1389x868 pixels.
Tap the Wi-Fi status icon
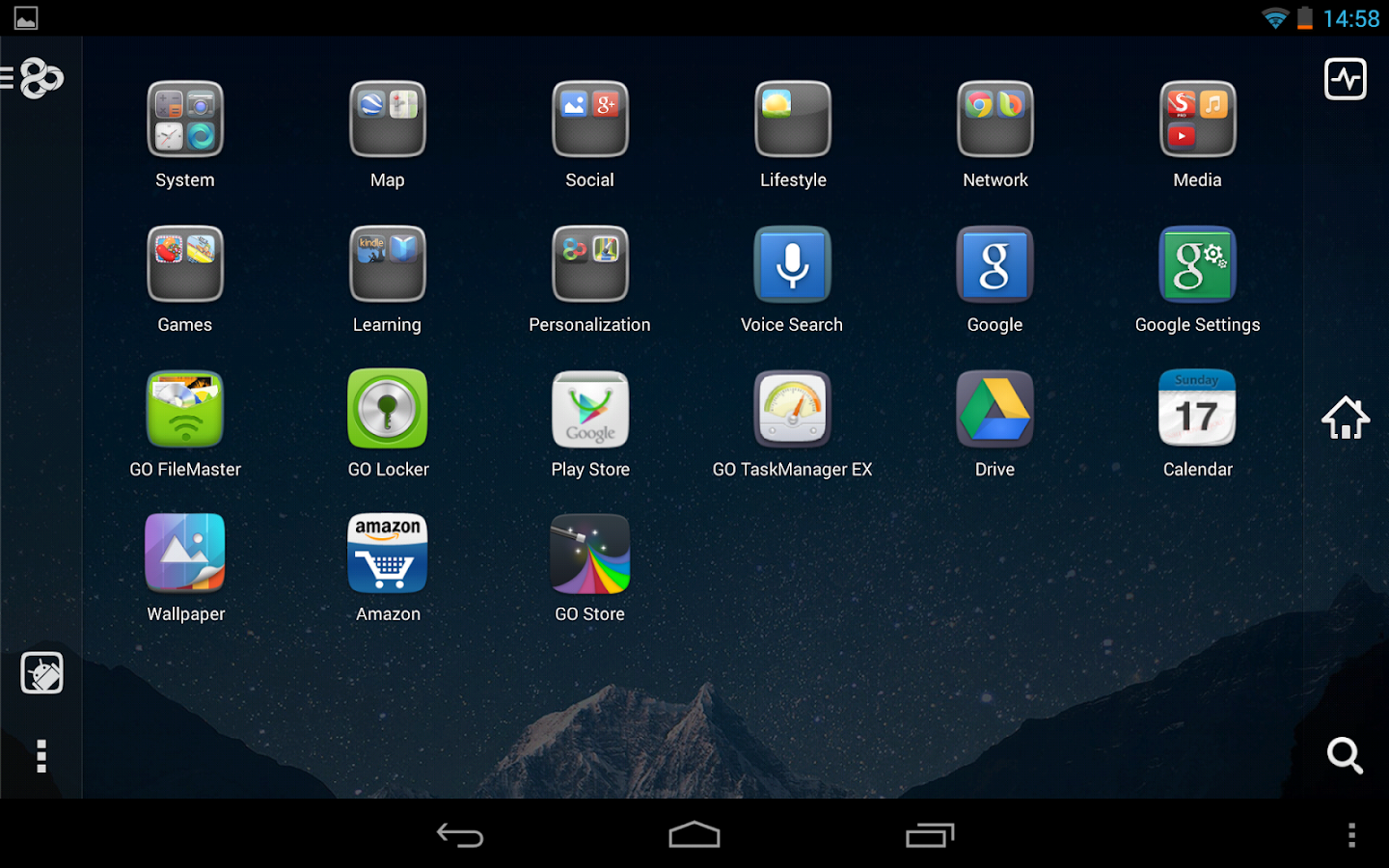click(x=1275, y=18)
